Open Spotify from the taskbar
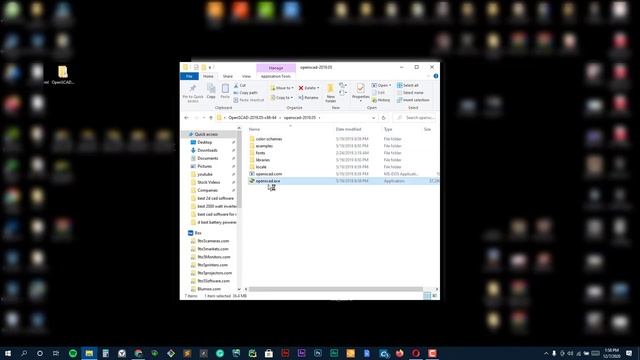The height and width of the screenshot is (360, 640). [73, 353]
